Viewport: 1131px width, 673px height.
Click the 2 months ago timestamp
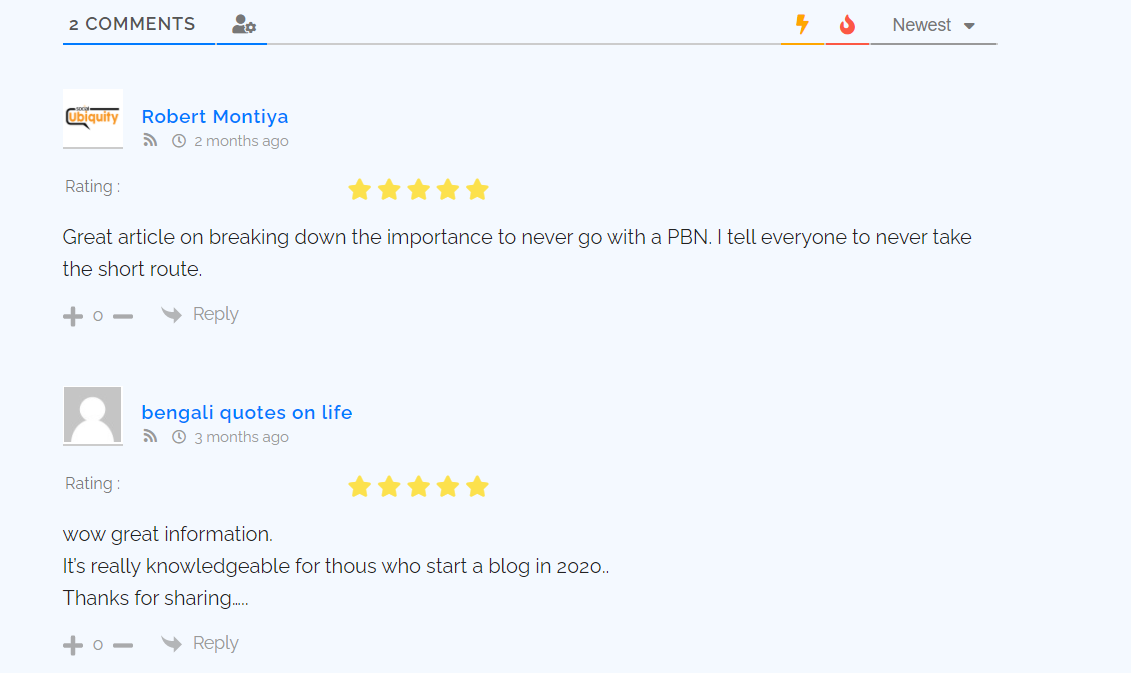[x=241, y=141]
